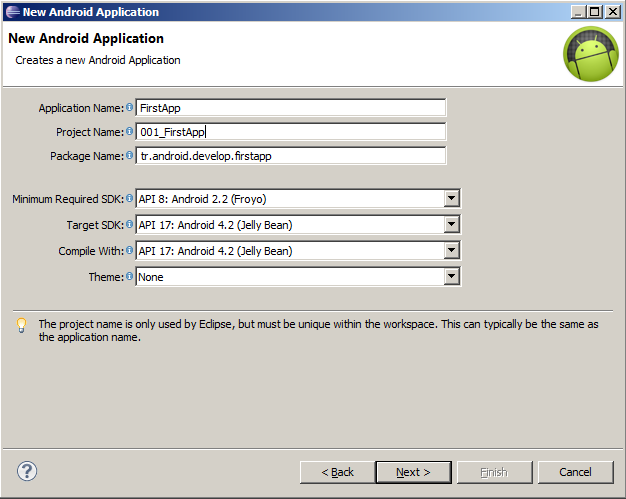626x499 pixels.
Task: Return to previous page with Back
Action: [337, 472]
